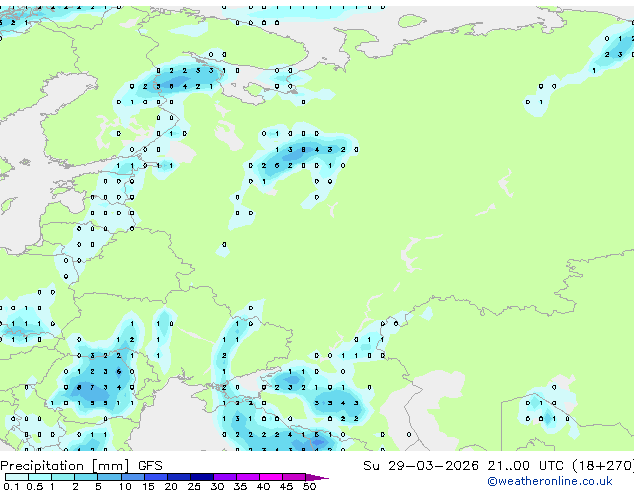This screenshot has height=490, width=634.
Task: Click the '15' legend scale label
Action: 148,486
